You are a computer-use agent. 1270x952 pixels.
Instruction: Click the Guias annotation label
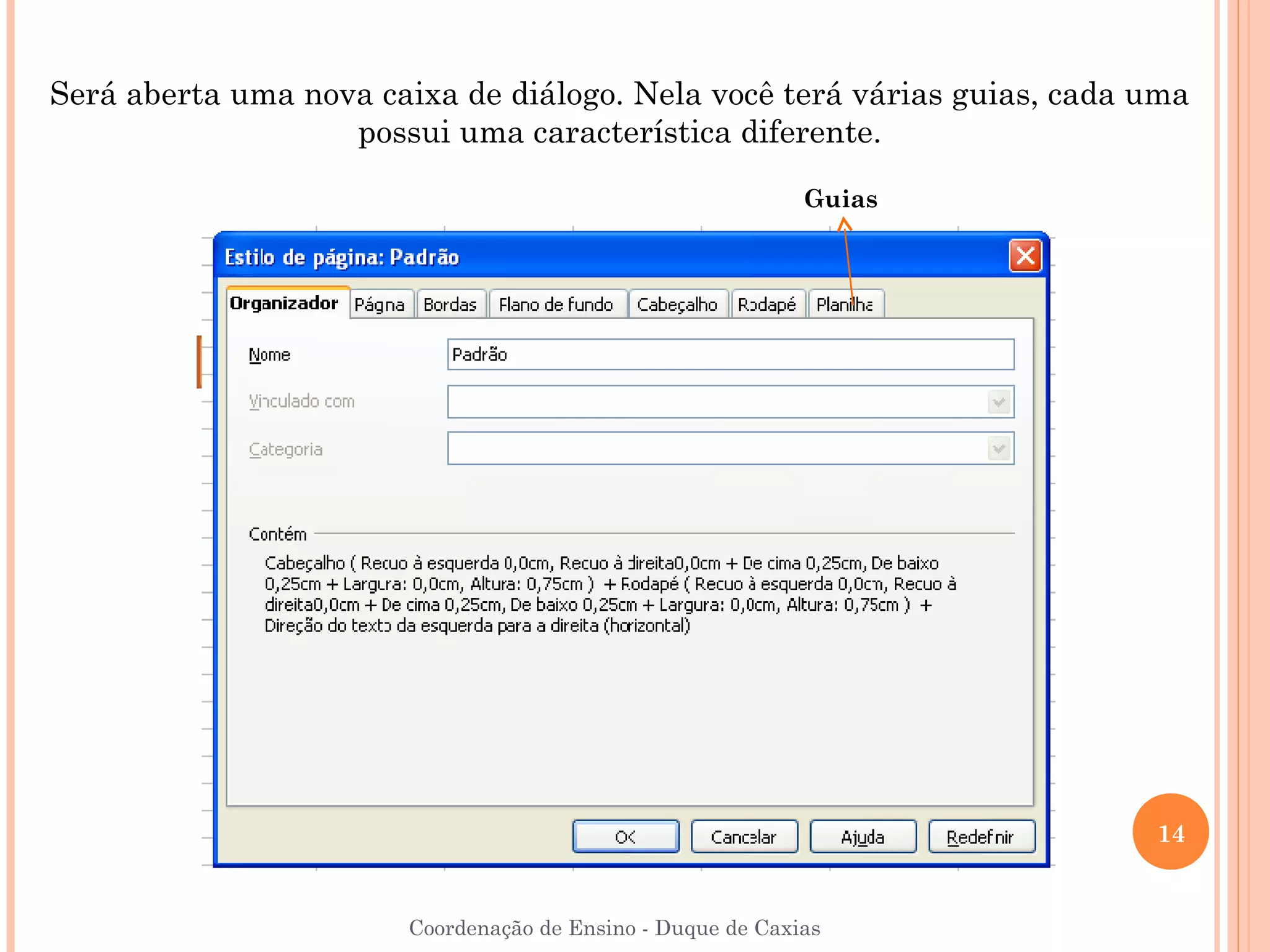[x=840, y=199]
